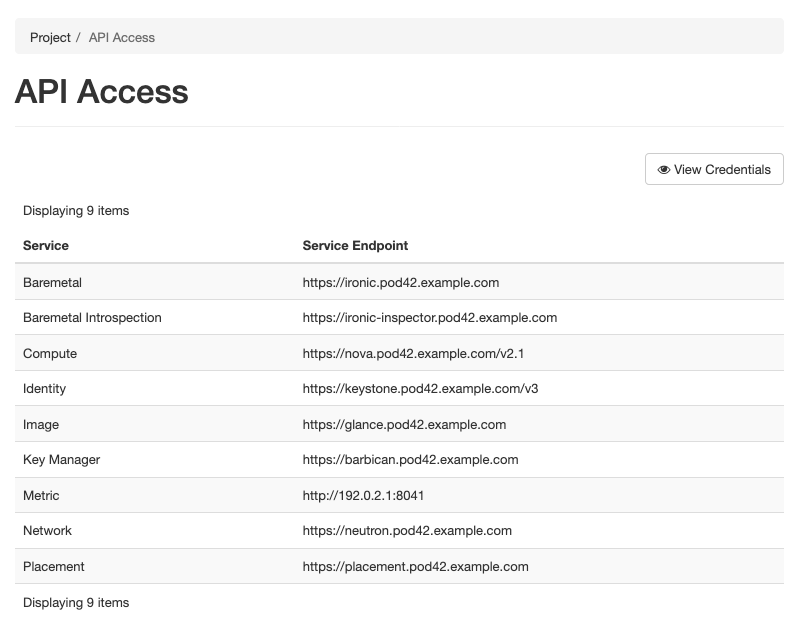The image size is (799, 637).
Task: Select the Identity service name
Action: pyautogui.click(x=44, y=388)
